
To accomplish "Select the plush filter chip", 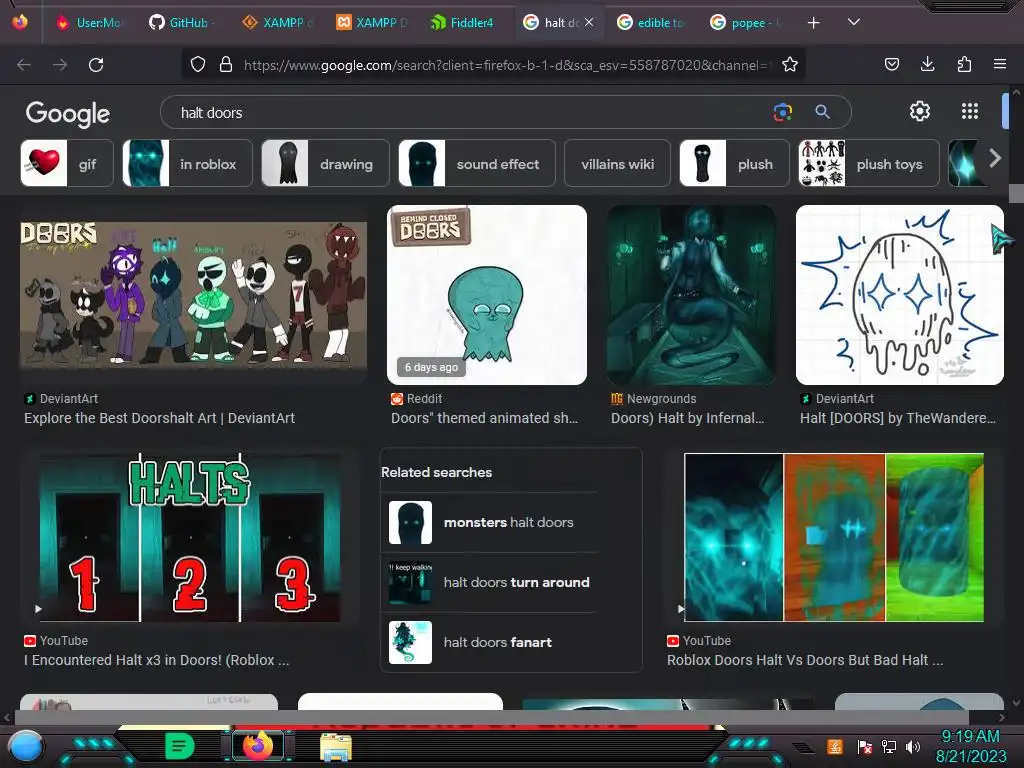I will click(734, 163).
